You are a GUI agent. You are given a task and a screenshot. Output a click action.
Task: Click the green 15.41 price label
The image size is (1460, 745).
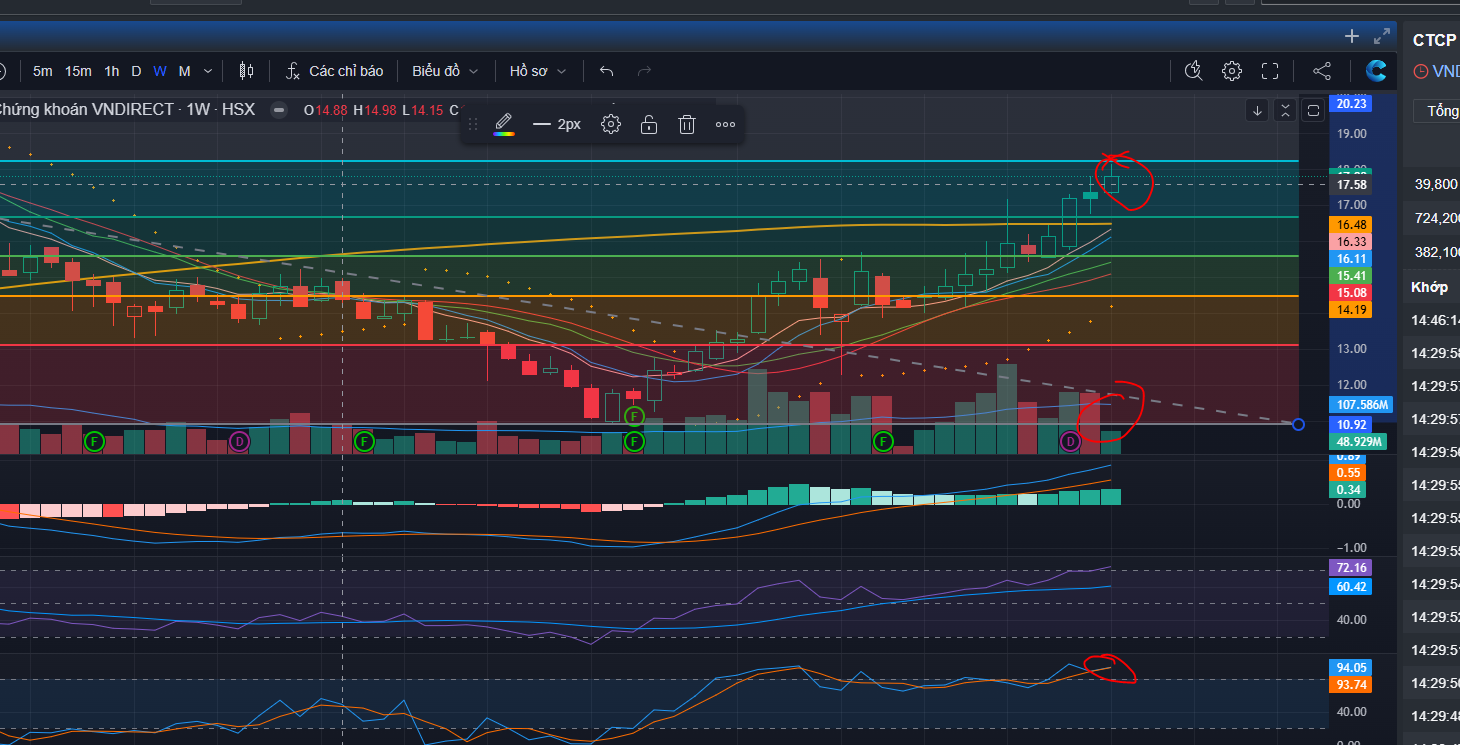pyautogui.click(x=1351, y=275)
